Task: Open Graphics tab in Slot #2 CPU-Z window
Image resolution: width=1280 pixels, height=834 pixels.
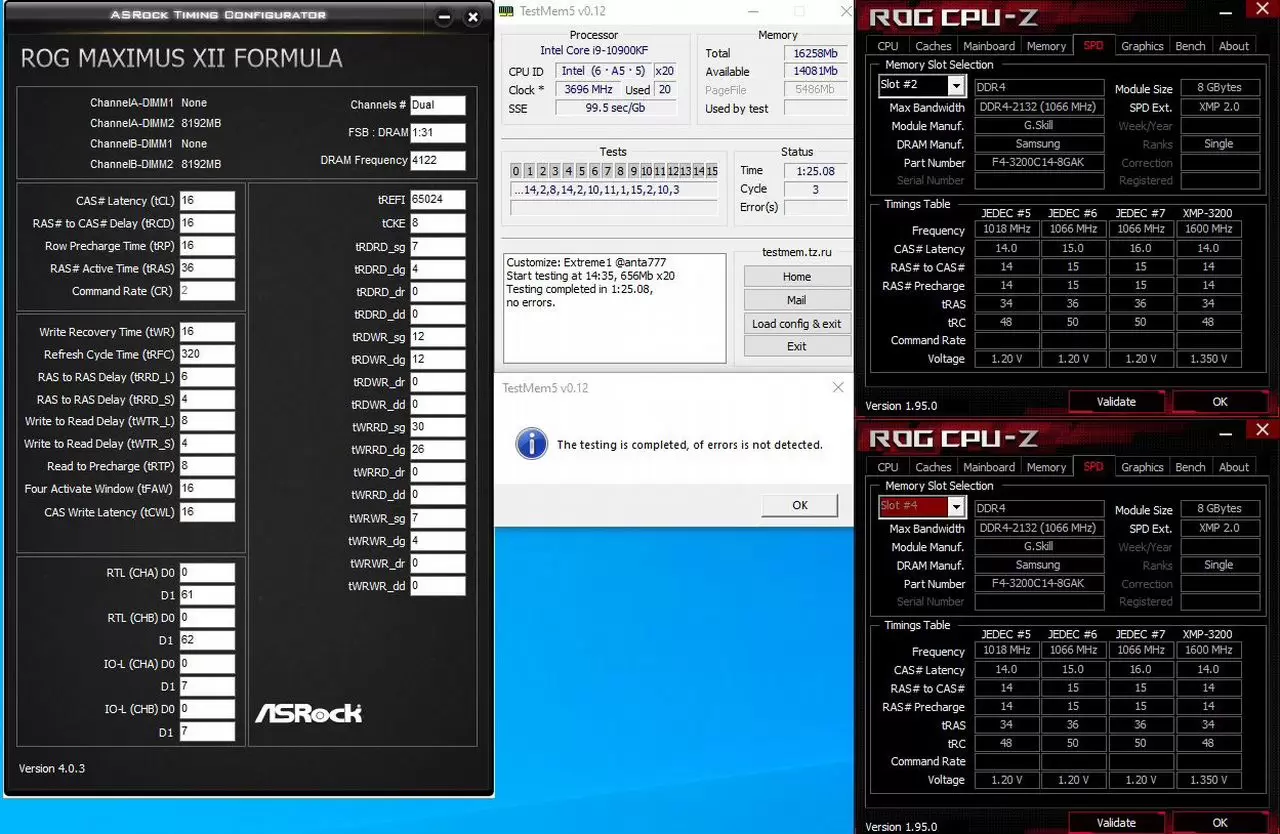Action: [x=1142, y=46]
